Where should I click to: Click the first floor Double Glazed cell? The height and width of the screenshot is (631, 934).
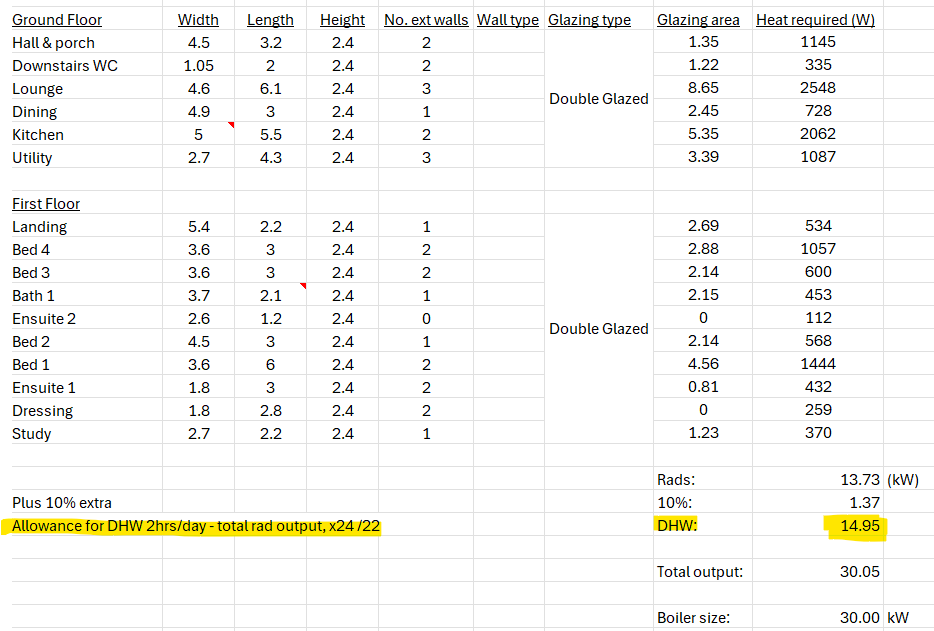598,329
